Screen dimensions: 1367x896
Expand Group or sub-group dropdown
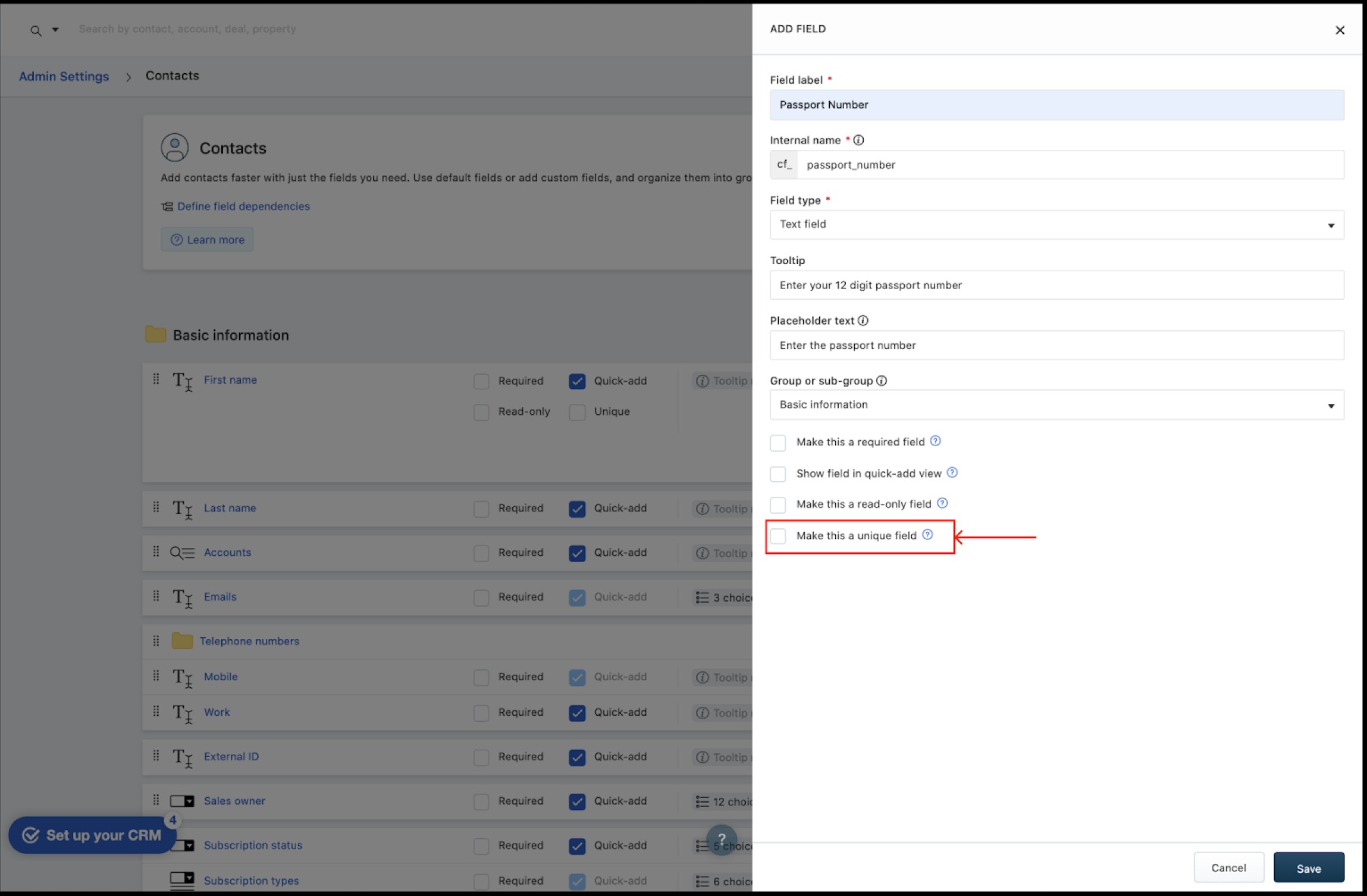click(1056, 405)
